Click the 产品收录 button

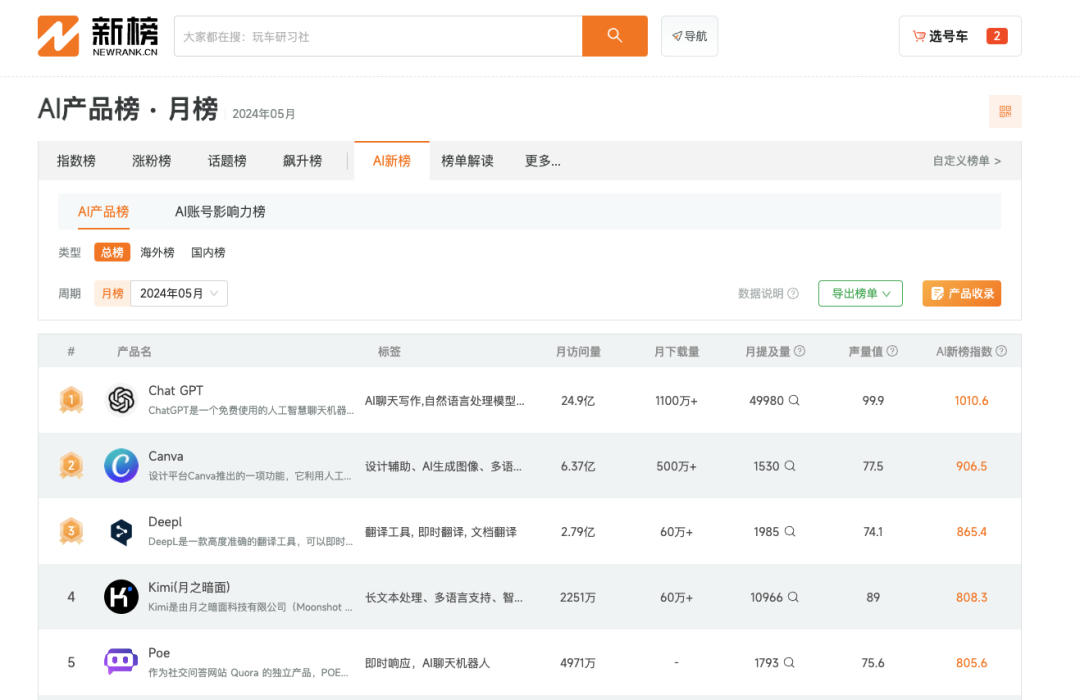[x=962, y=294]
